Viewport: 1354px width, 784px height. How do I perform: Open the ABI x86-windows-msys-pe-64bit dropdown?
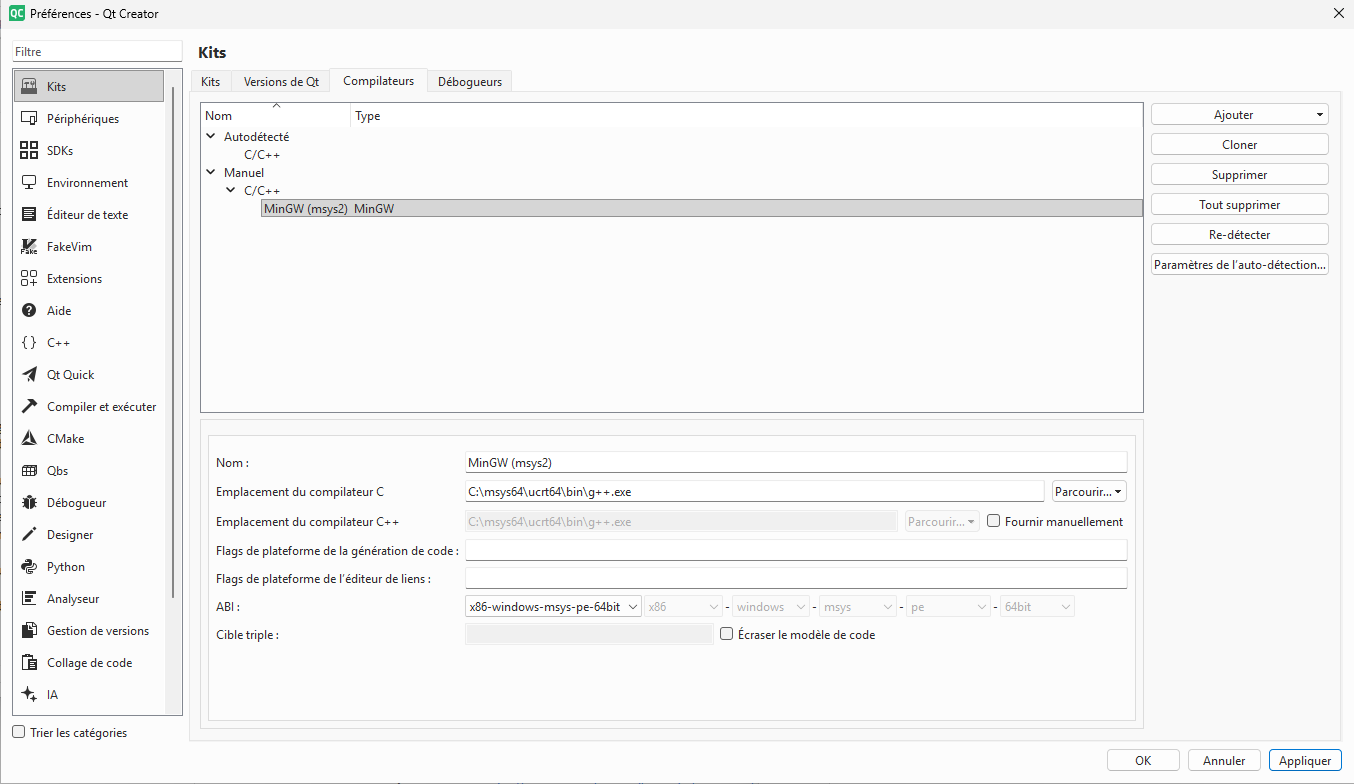(553, 607)
